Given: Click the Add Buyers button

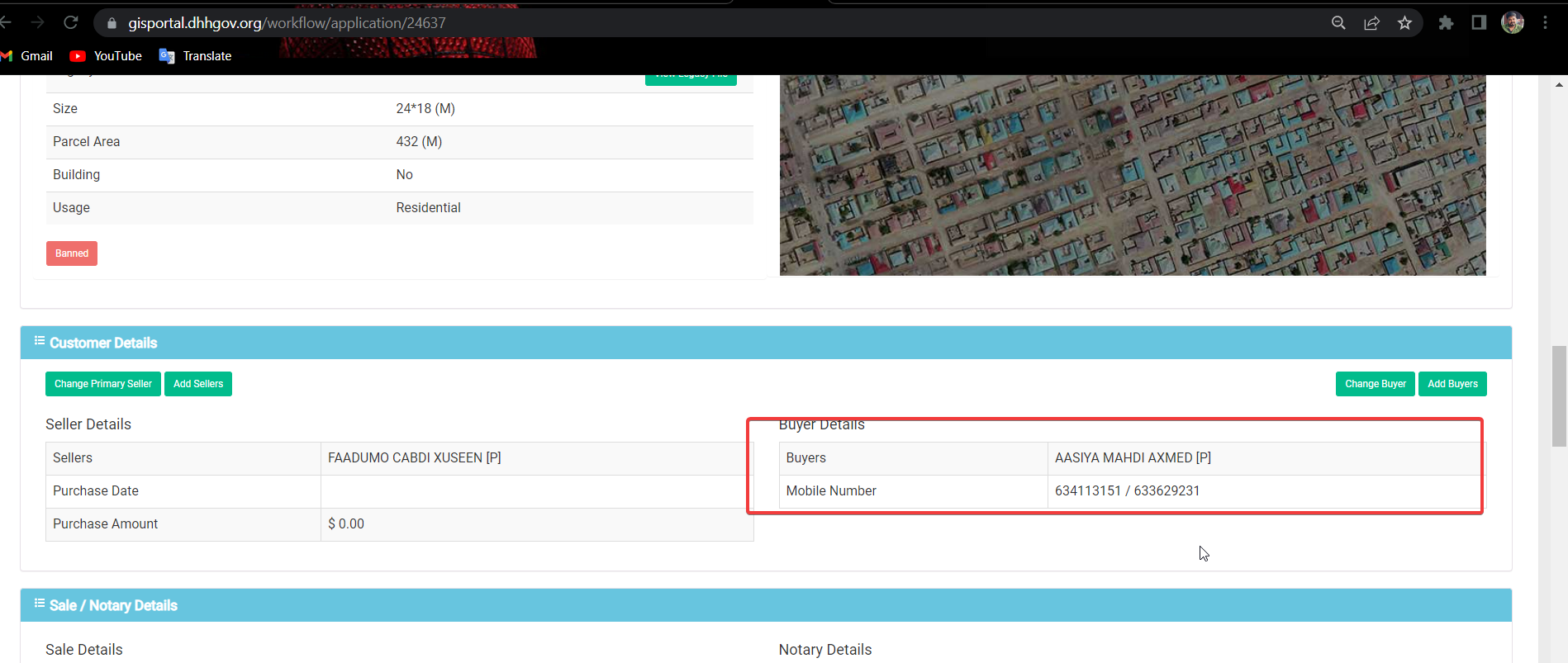Looking at the screenshot, I should point(1452,384).
